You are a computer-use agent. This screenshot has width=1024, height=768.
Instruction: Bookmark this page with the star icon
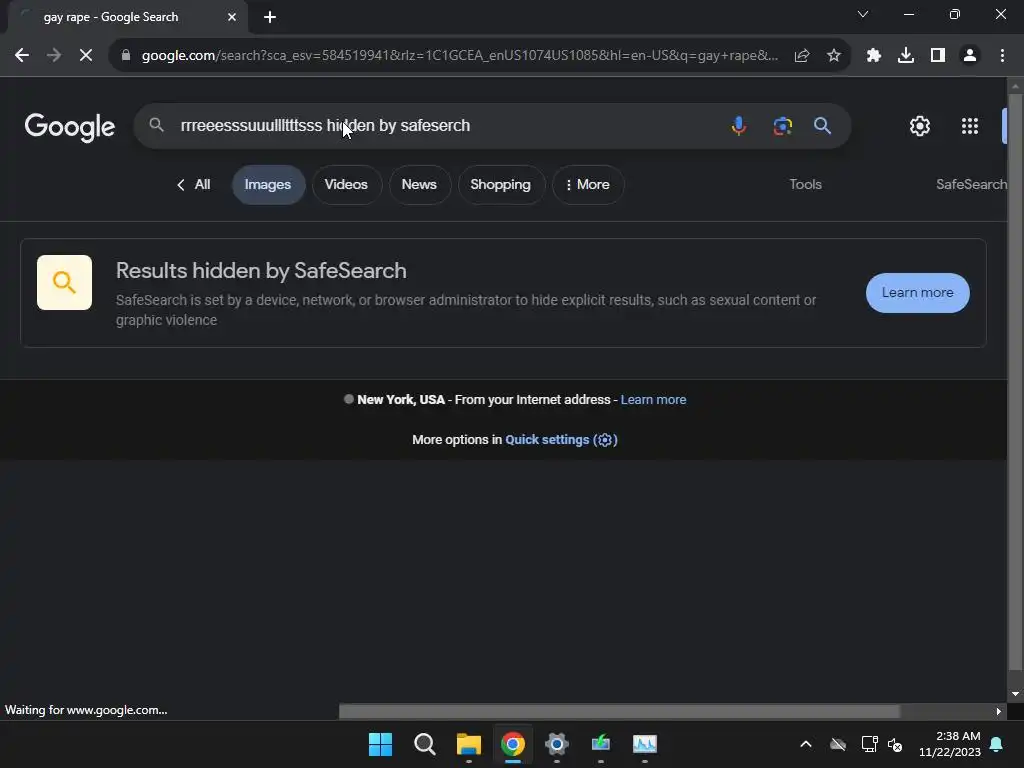834,56
